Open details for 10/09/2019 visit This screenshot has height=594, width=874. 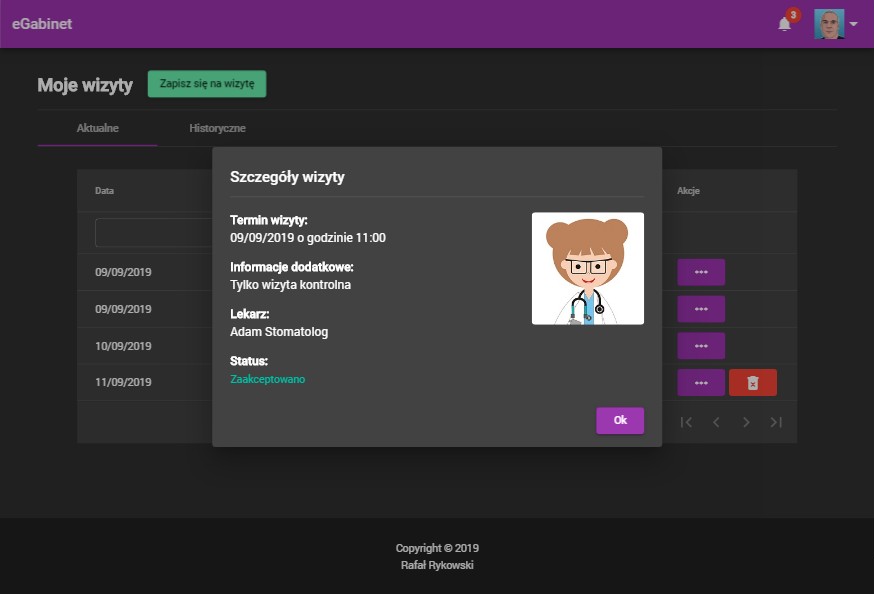coord(701,346)
